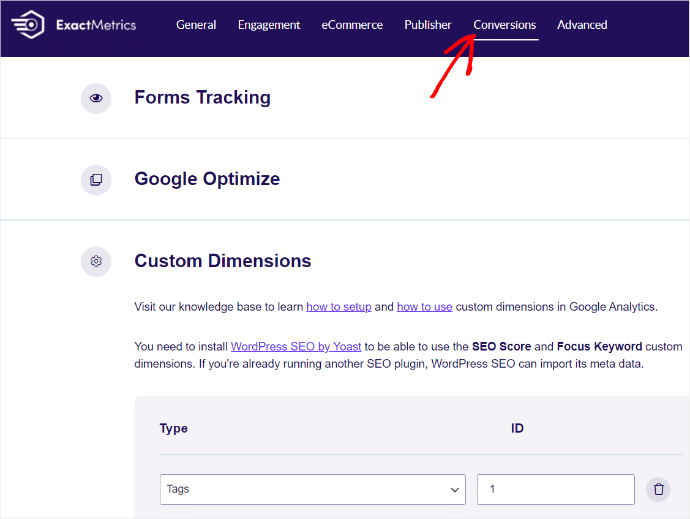Go to the eCommerce tab
690x519 pixels.
pos(352,25)
